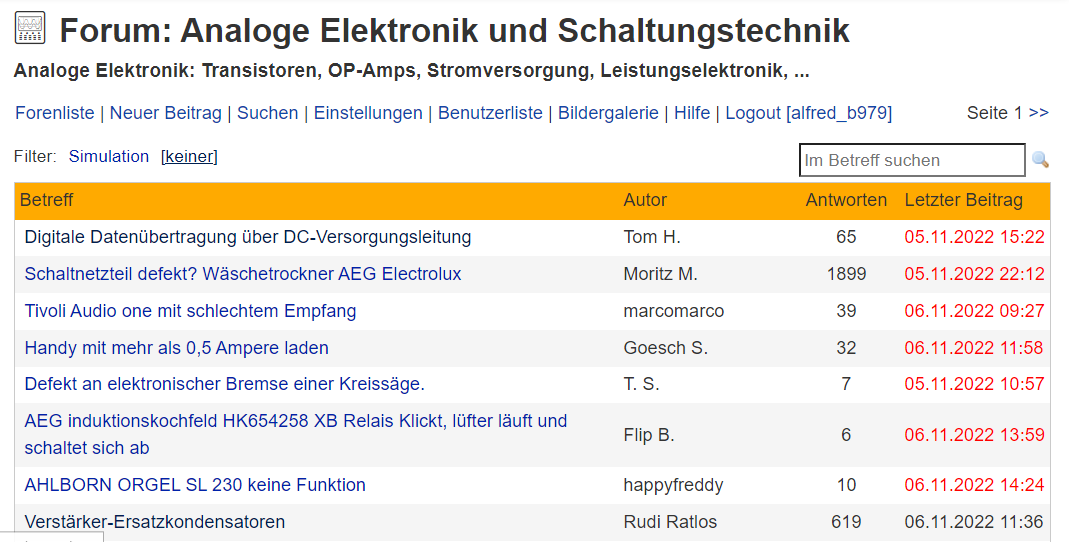Screen dimensions: 1069x542
Task: Click the forum oscilloscope logo icon
Action: pos(30,29)
